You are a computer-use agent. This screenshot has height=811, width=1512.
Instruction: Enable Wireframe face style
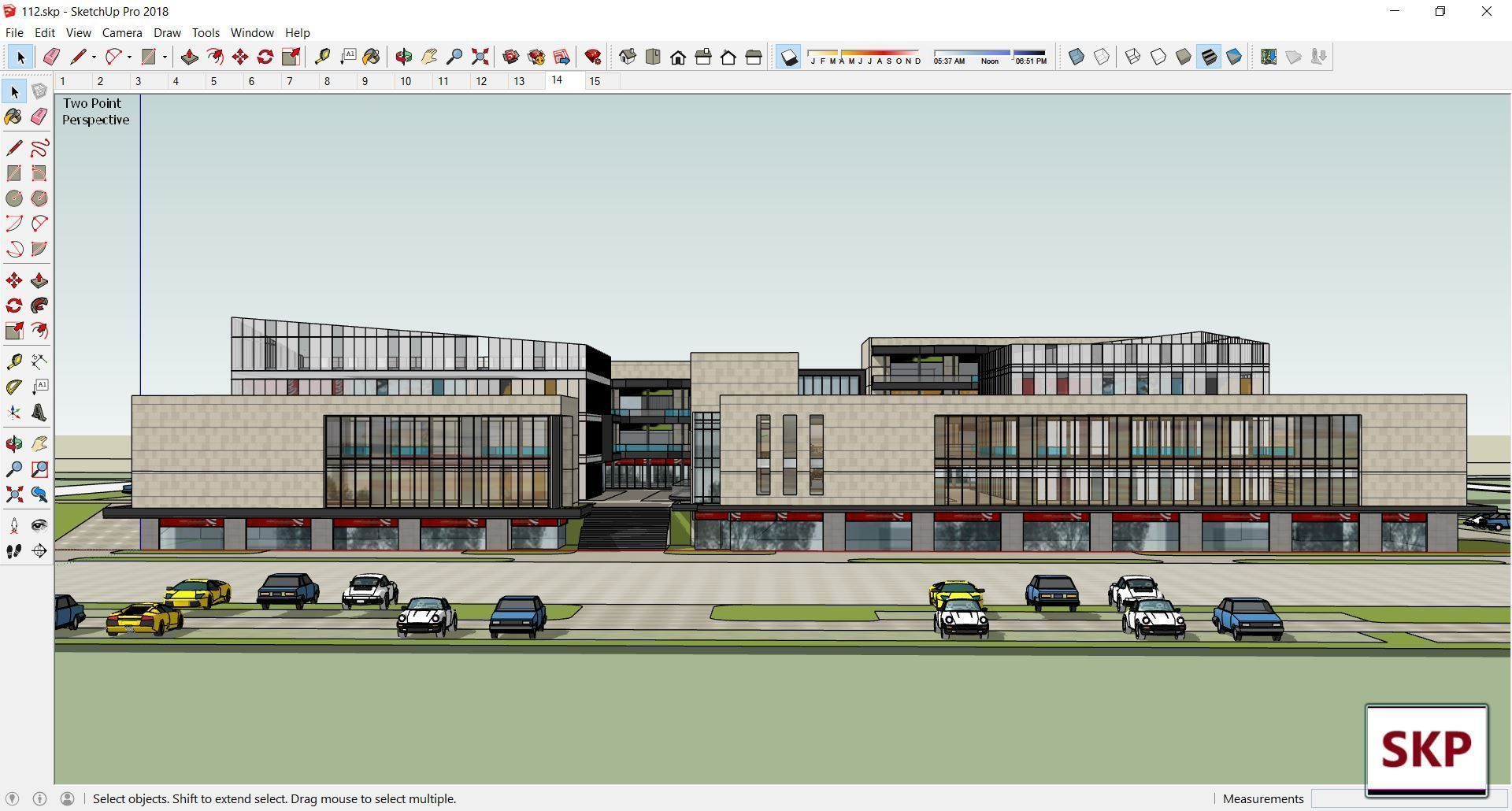(1133, 57)
